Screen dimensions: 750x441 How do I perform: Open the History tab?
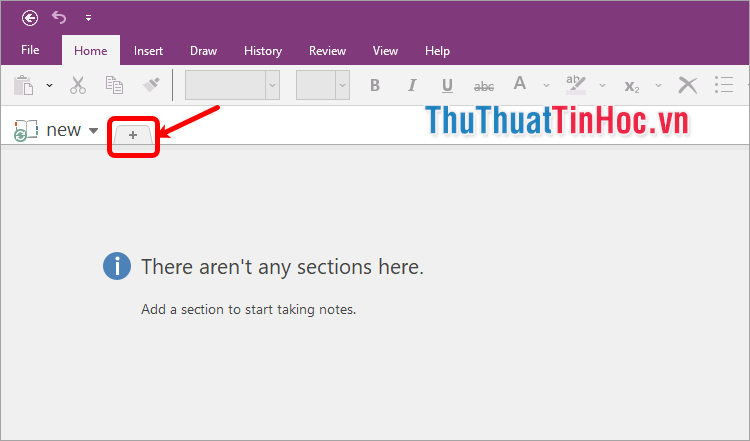pos(262,51)
